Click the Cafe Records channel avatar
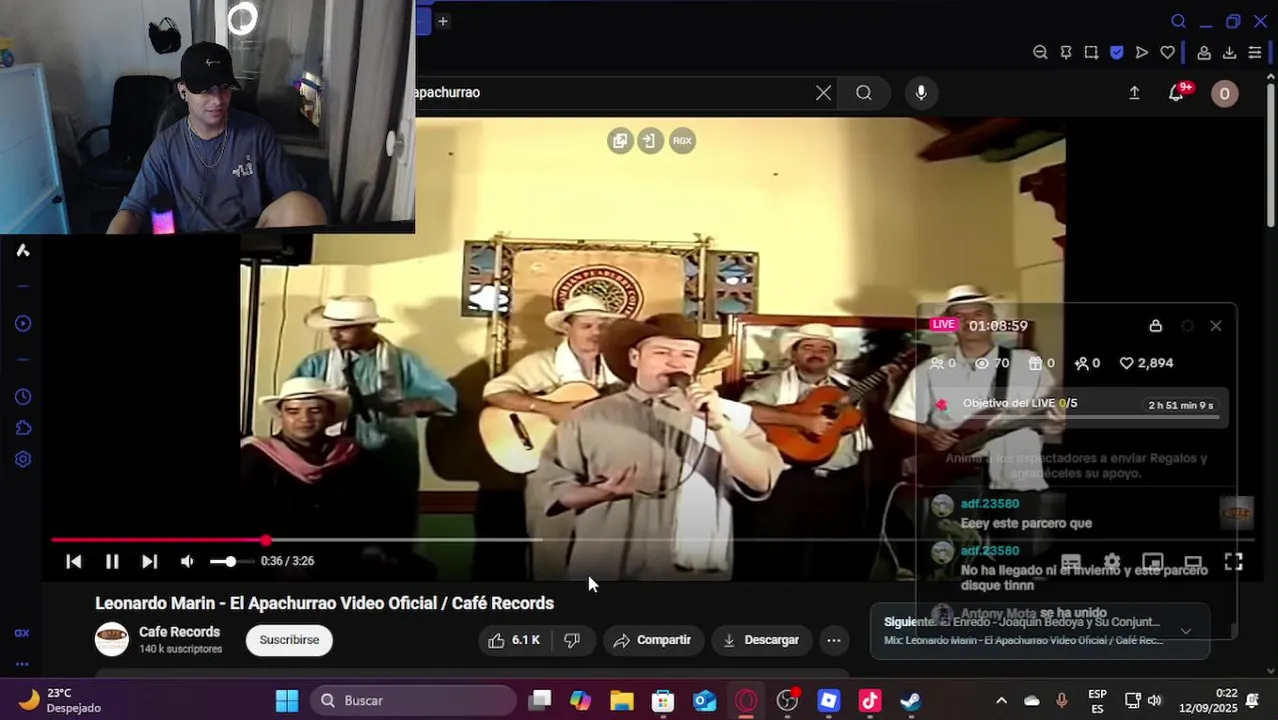Viewport: 1278px width, 720px height. point(112,640)
